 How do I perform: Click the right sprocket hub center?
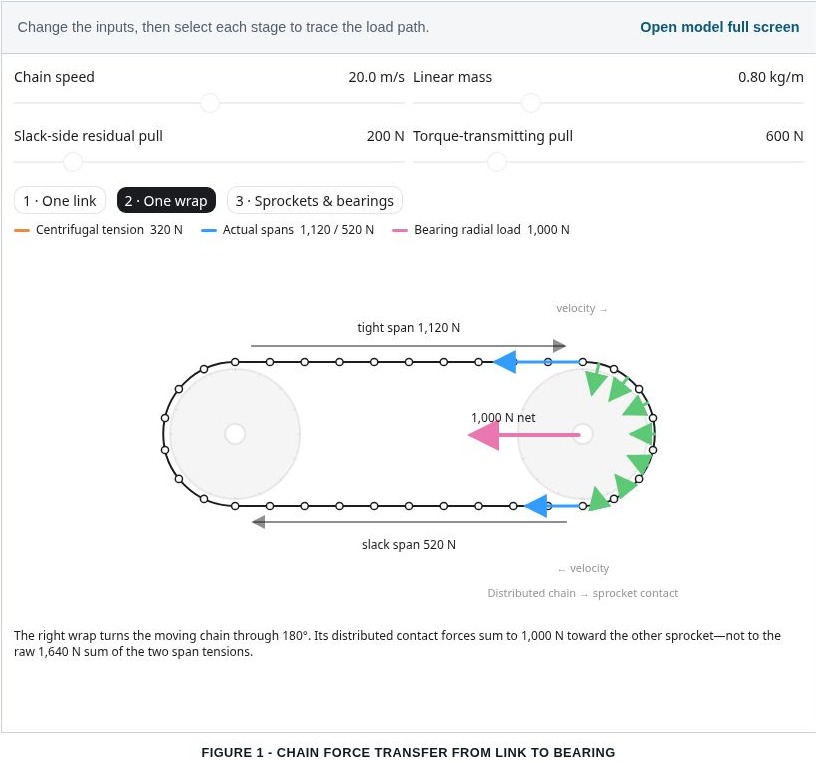583,434
